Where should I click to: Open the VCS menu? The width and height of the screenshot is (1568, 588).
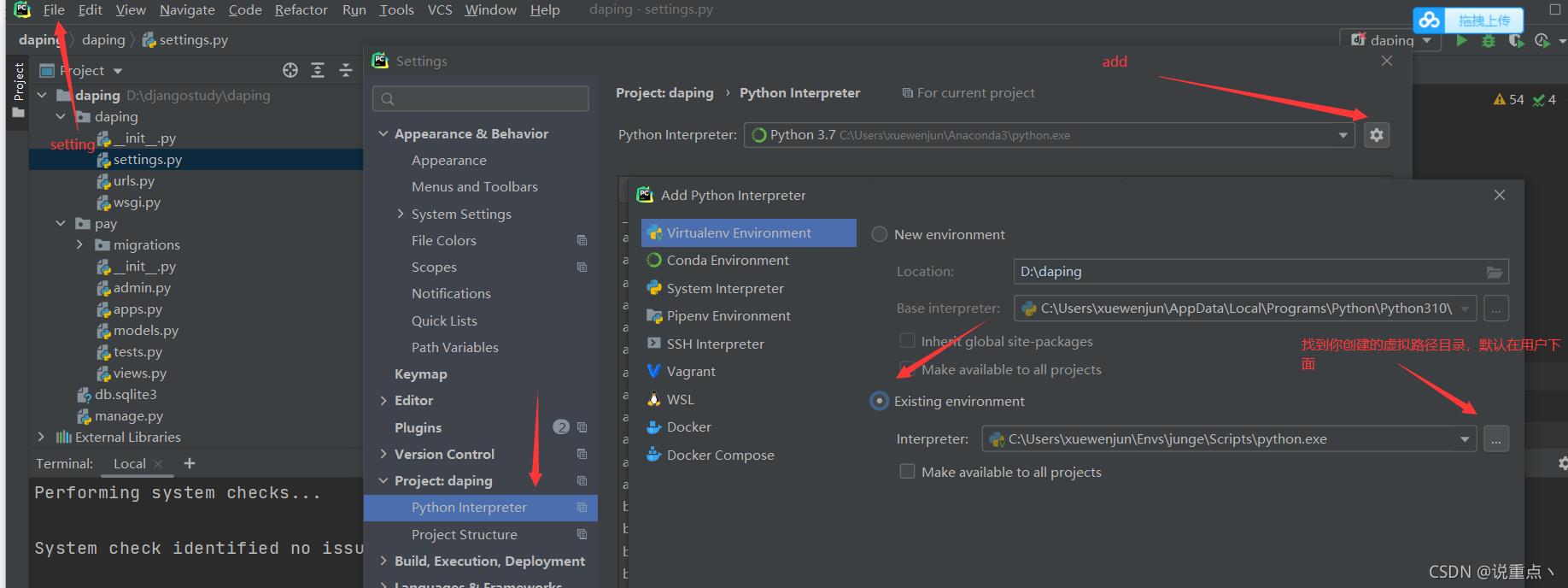pyautogui.click(x=440, y=10)
